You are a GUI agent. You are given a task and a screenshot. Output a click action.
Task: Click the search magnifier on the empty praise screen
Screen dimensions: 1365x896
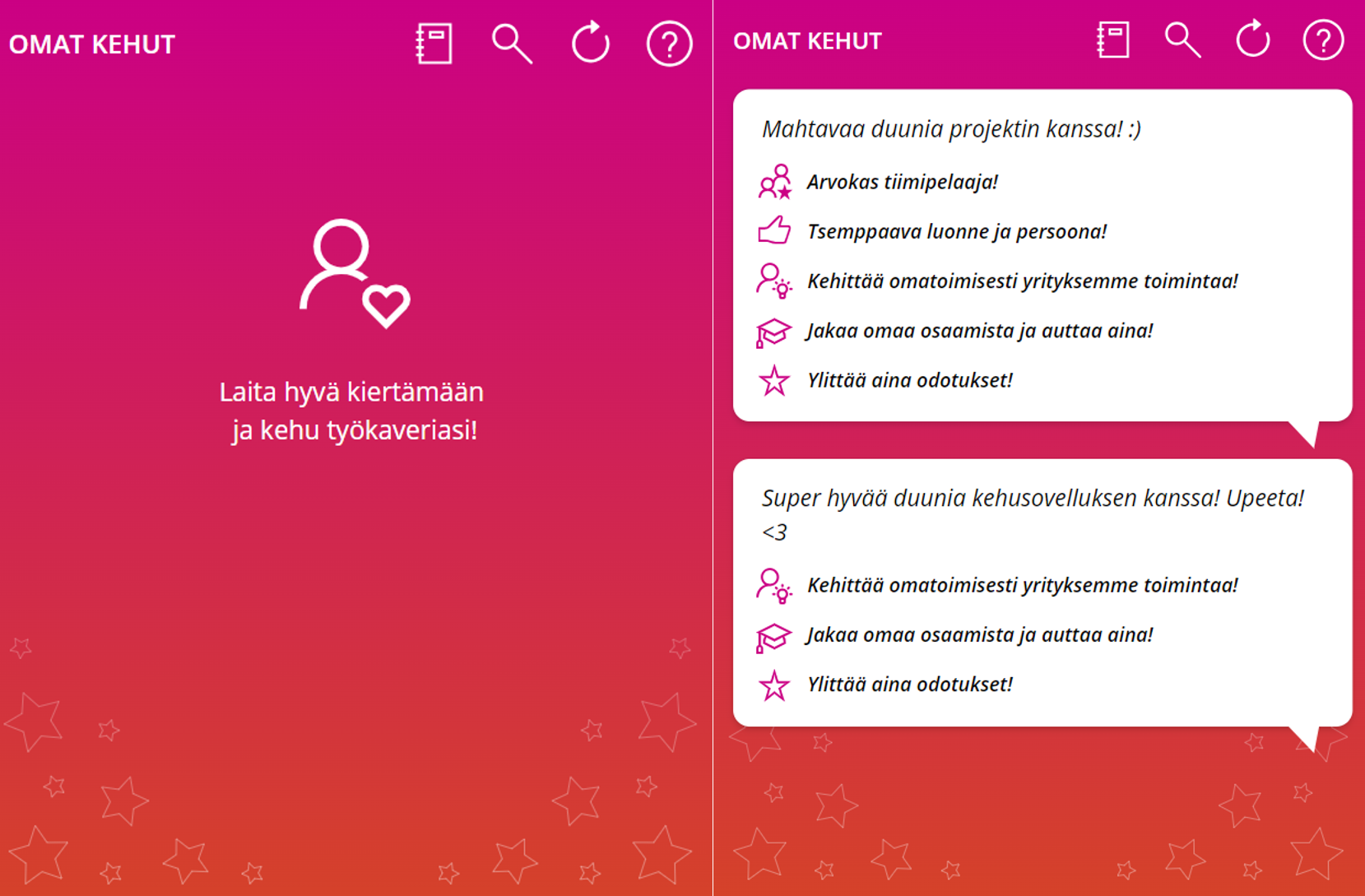tap(511, 44)
